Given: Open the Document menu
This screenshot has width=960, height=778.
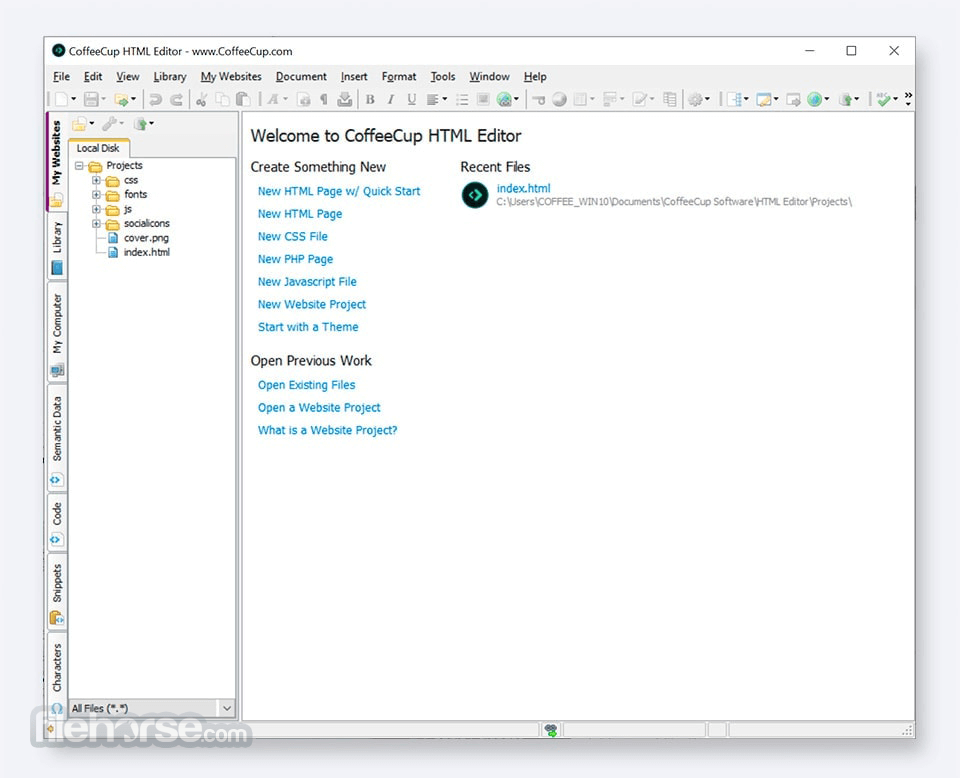Looking at the screenshot, I should pyautogui.click(x=301, y=77).
